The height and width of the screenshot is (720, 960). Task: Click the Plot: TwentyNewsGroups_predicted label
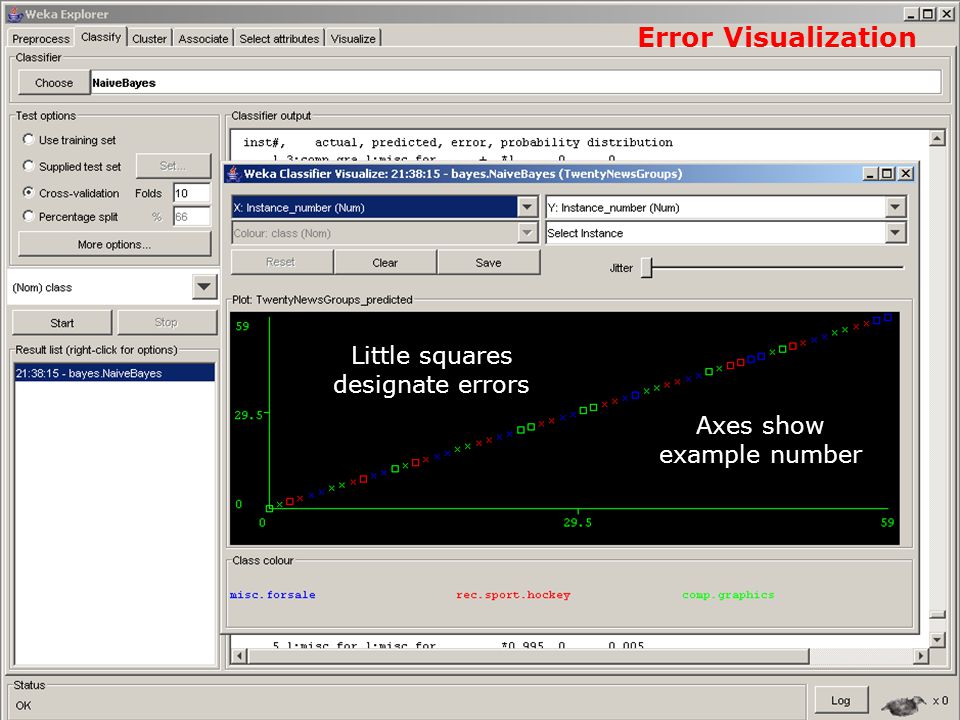[x=322, y=300]
